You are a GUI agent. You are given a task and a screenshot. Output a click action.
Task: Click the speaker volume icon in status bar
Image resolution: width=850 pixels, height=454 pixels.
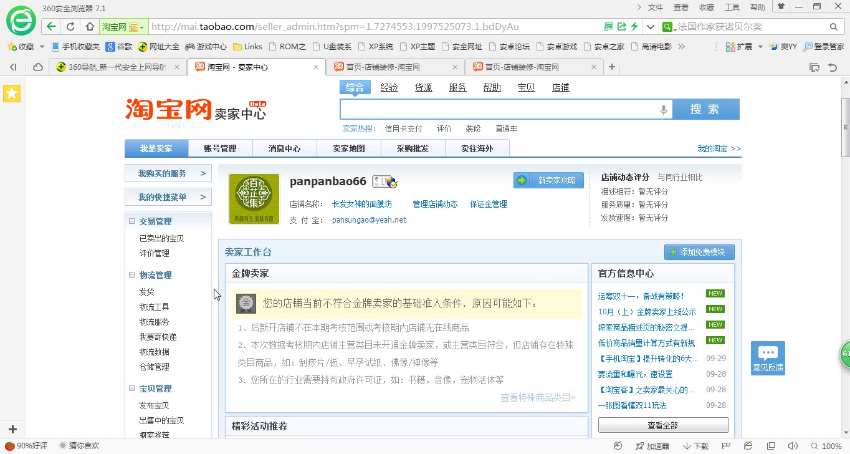pyautogui.click(x=793, y=446)
